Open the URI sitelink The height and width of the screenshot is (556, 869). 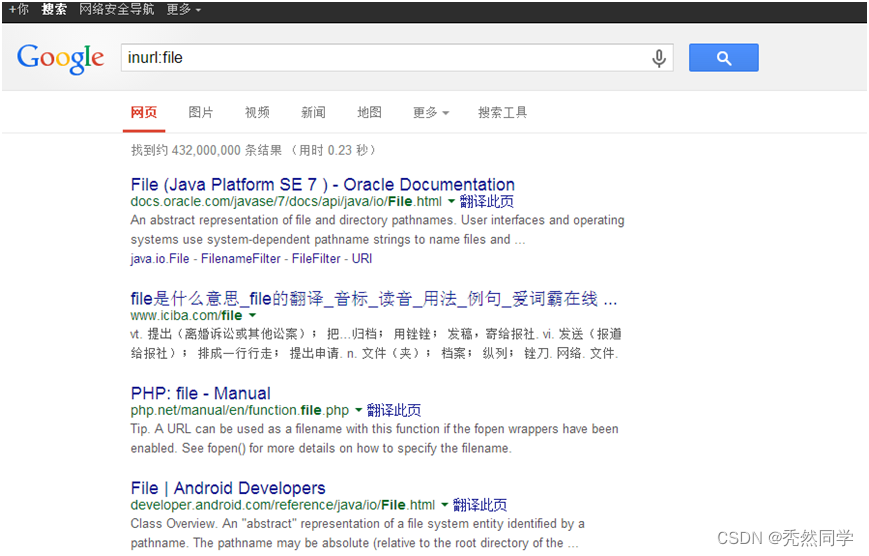pos(362,258)
